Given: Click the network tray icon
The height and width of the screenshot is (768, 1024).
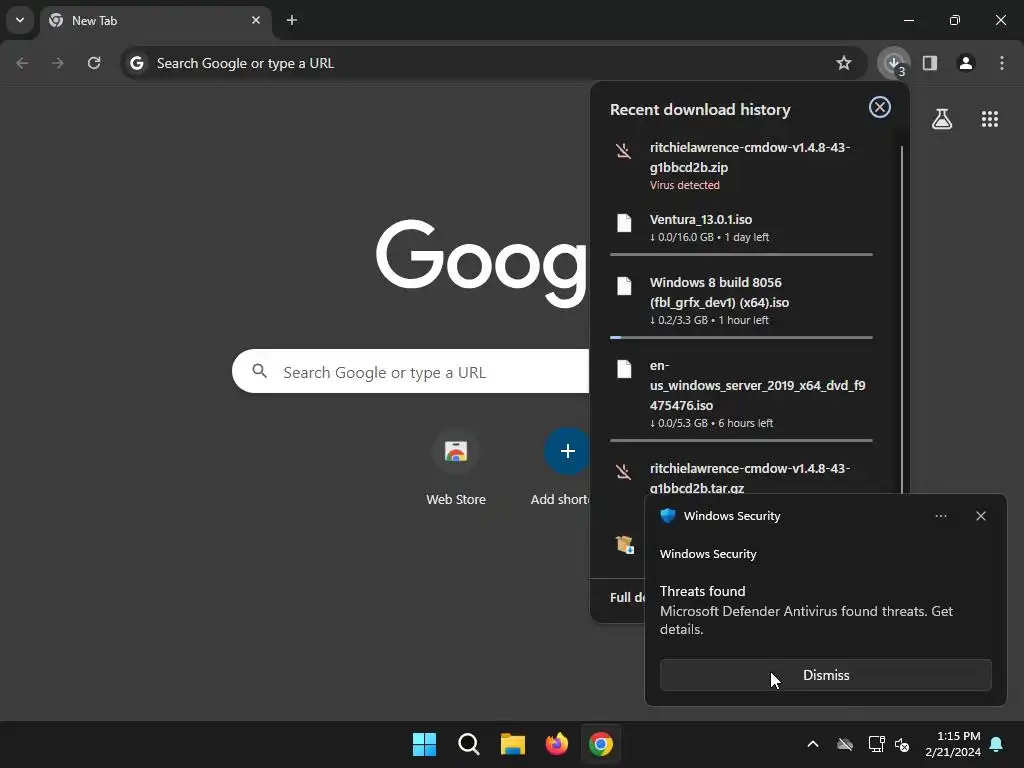Looking at the screenshot, I should coord(876,744).
